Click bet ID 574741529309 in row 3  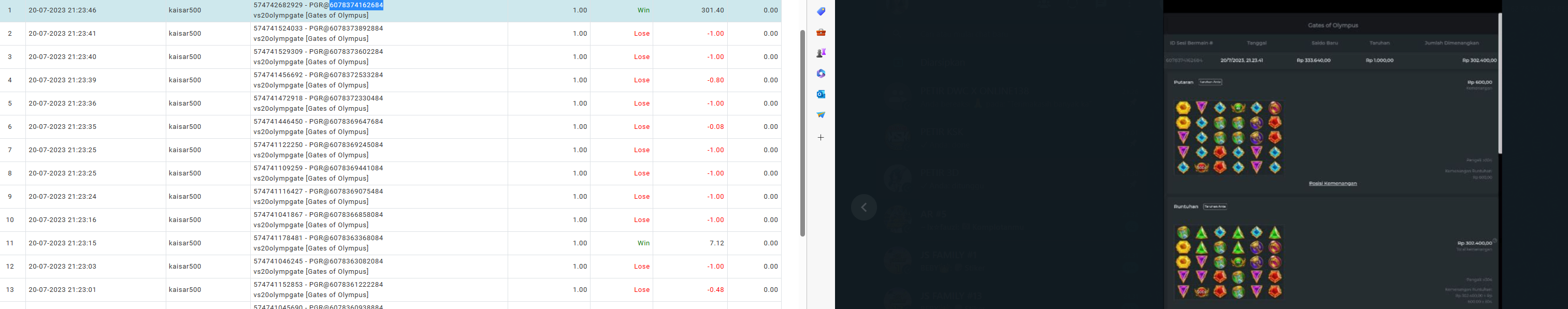pos(278,52)
